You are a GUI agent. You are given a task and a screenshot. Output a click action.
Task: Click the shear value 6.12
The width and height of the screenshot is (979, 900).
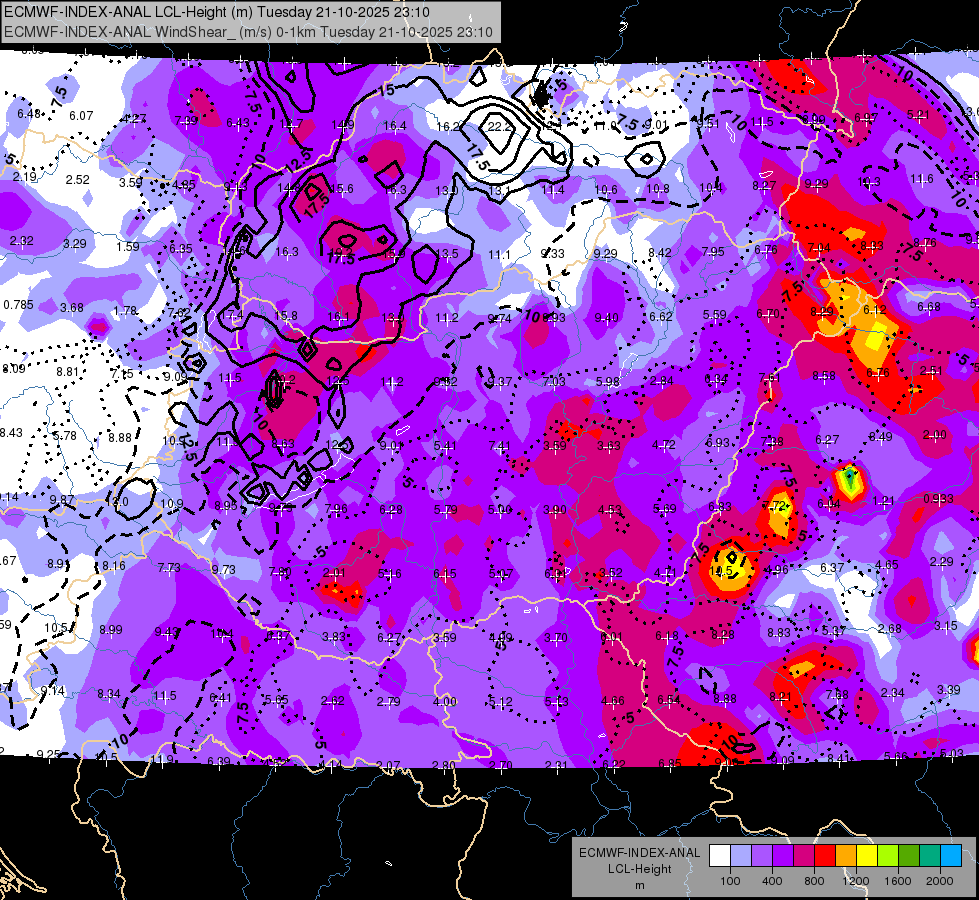[875, 310]
